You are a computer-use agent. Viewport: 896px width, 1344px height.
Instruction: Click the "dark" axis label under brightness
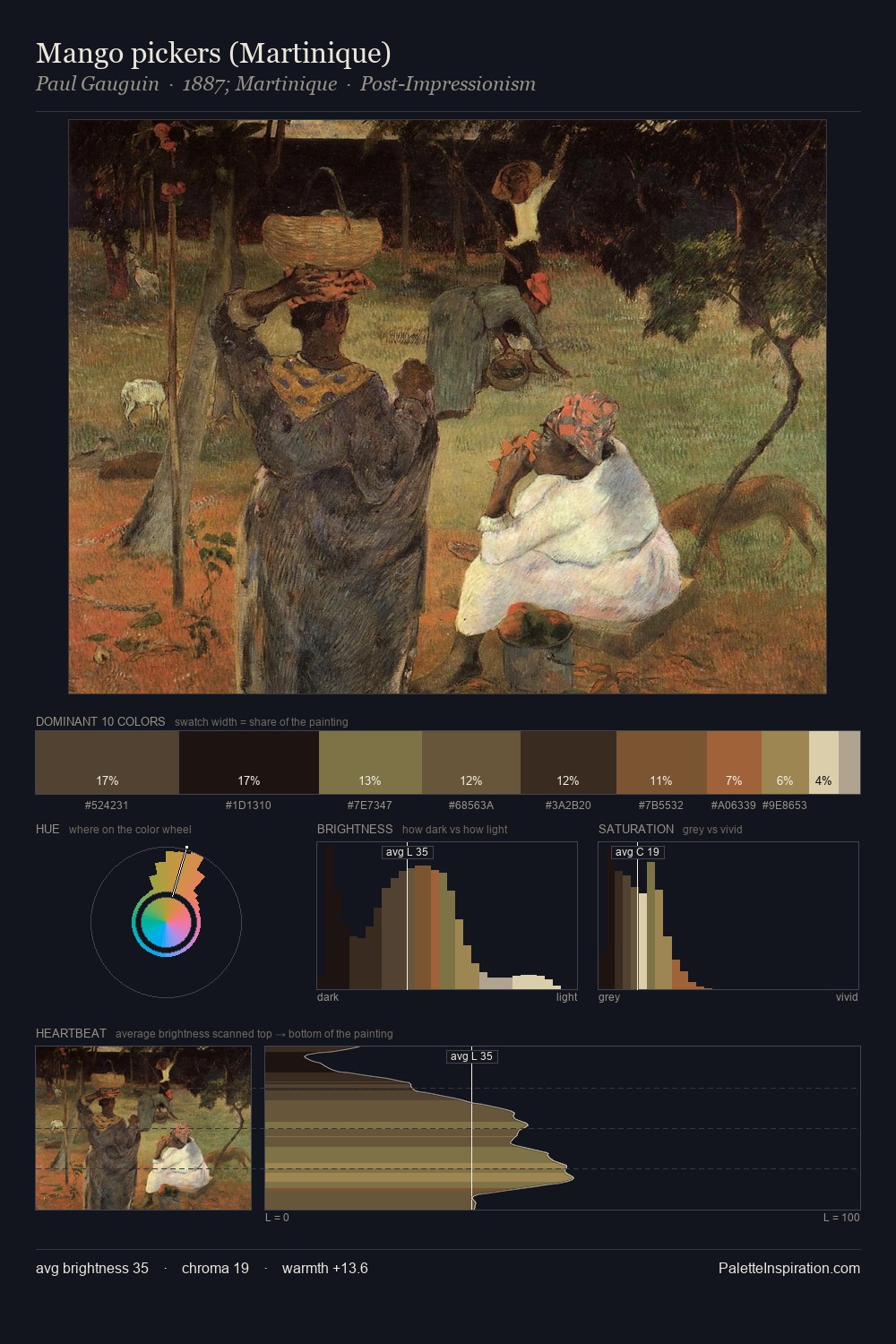pos(328,996)
